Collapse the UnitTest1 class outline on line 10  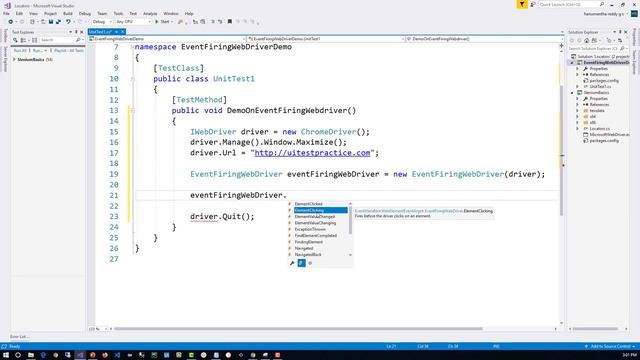[133, 79]
